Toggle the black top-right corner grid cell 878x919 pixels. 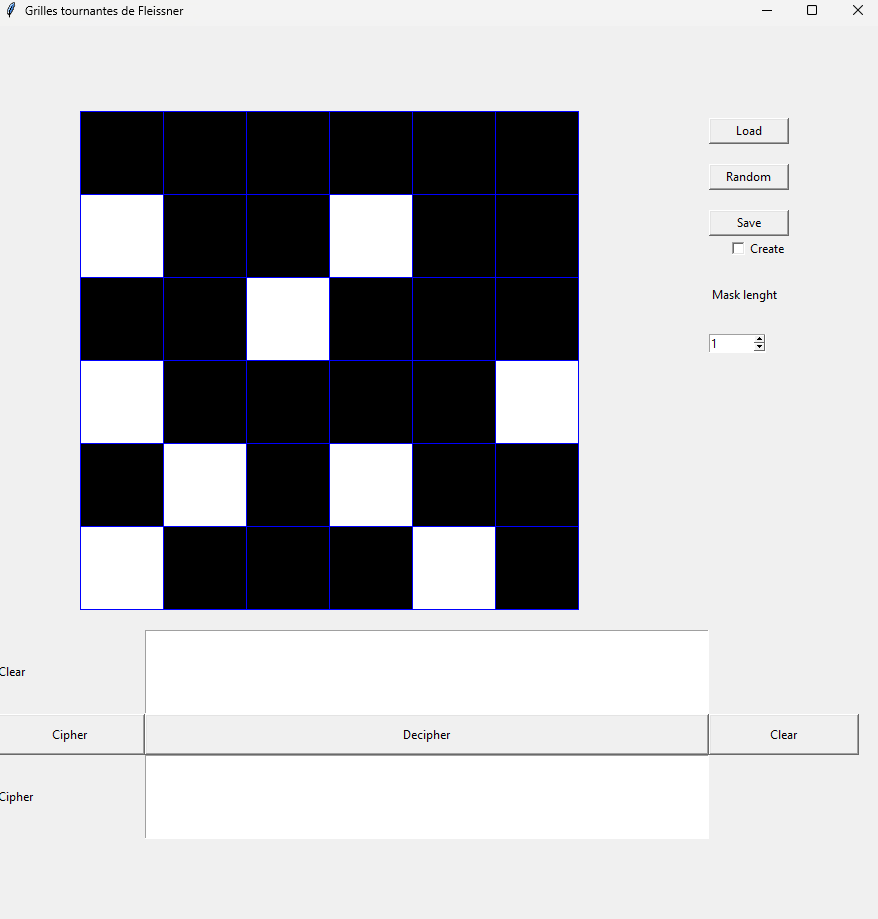pos(537,152)
